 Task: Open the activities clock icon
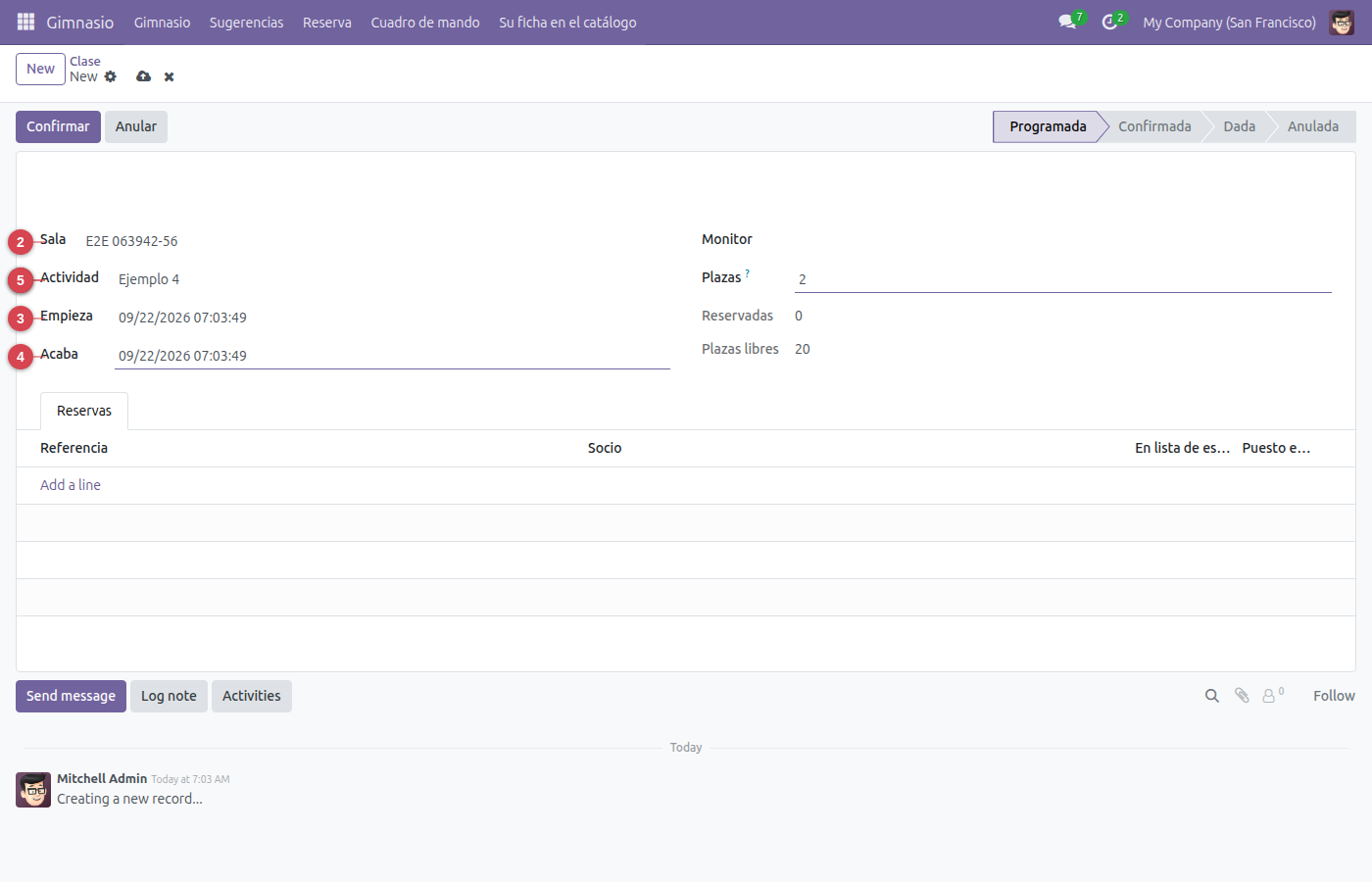(1109, 22)
